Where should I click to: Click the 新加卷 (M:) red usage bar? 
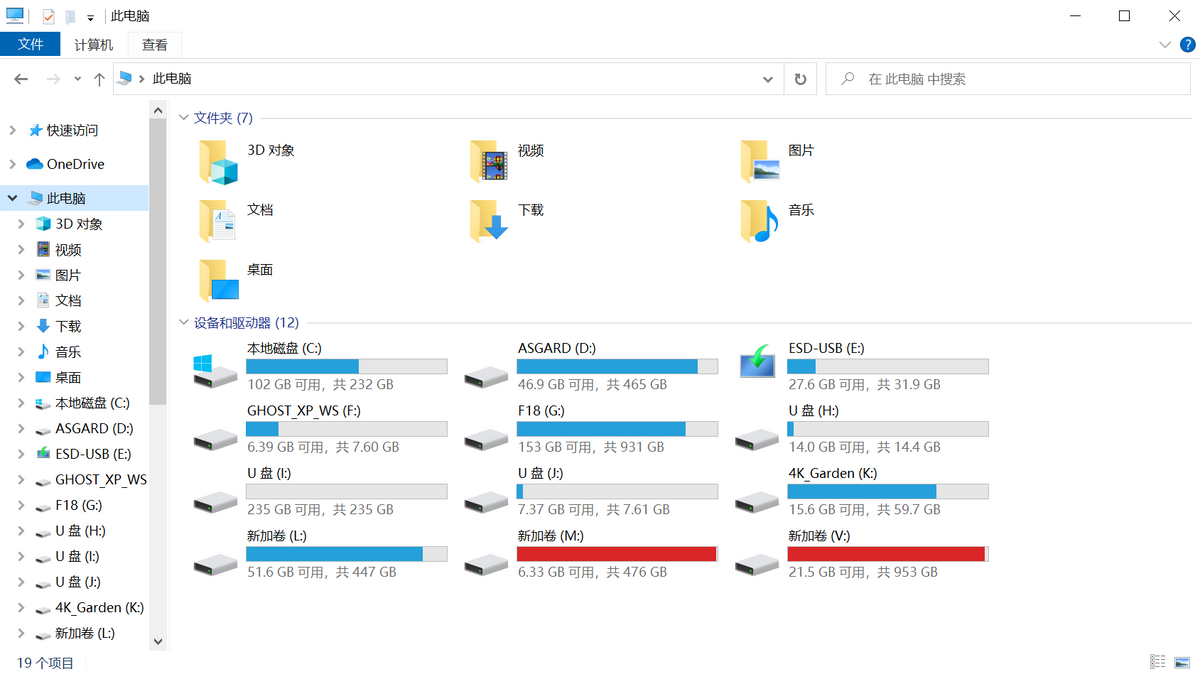point(617,554)
